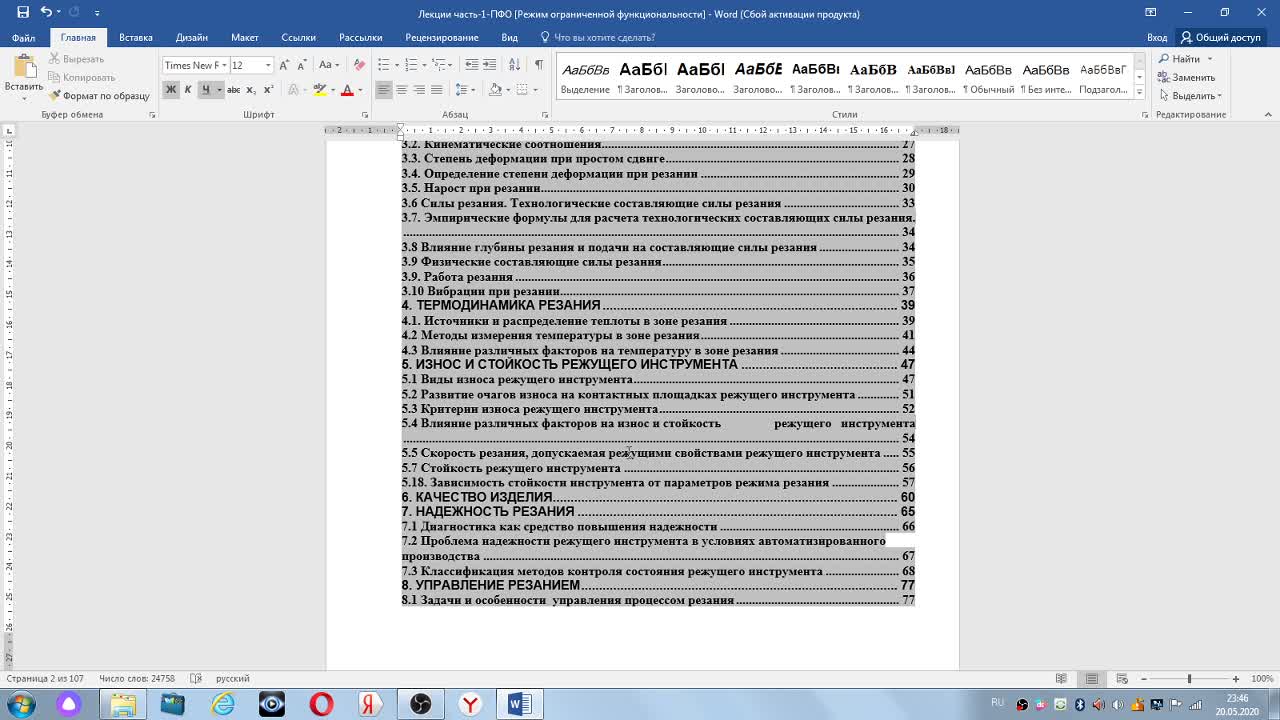The width and height of the screenshot is (1280, 720).
Task: Open the Файл tab
Action: pyautogui.click(x=23, y=37)
